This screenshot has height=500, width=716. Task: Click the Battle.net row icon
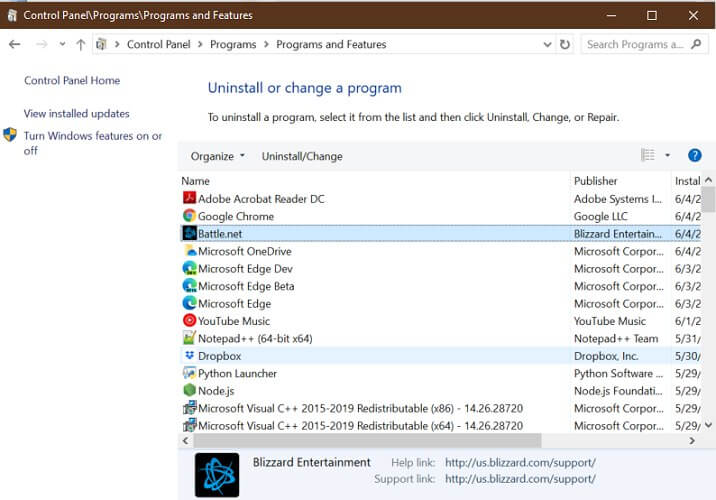tap(189, 233)
